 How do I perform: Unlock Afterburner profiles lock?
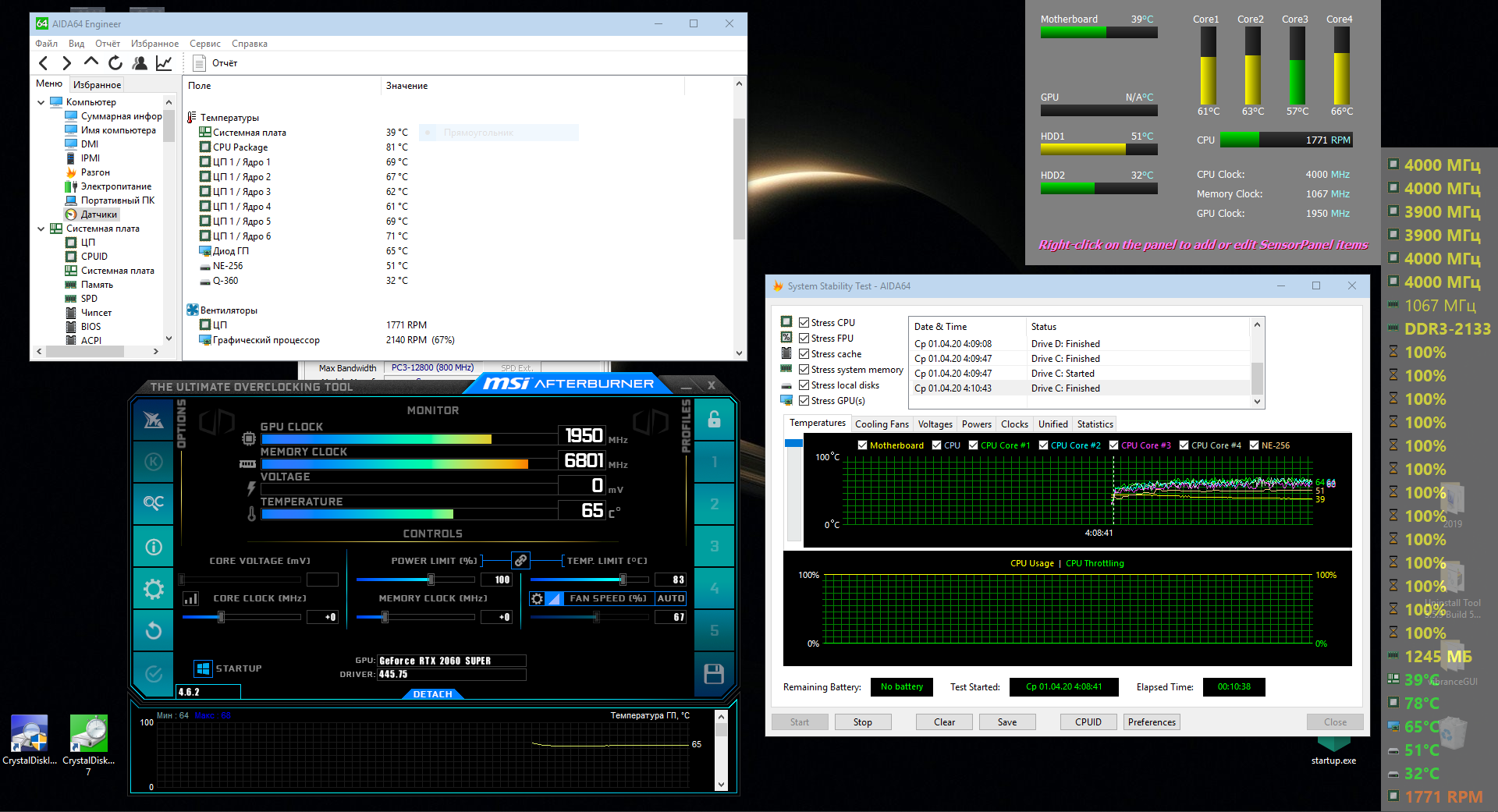[714, 420]
